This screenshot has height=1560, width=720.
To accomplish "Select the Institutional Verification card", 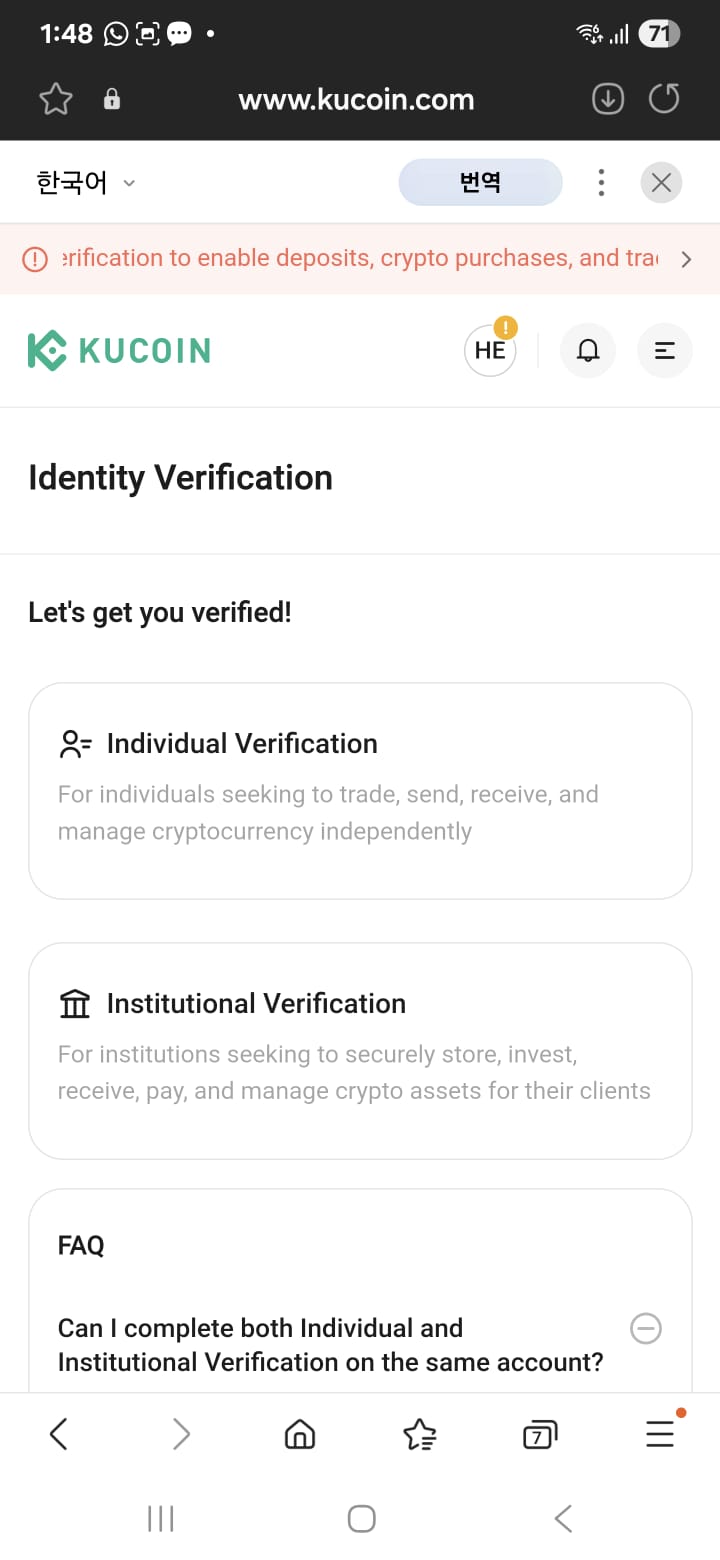I will point(360,1051).
